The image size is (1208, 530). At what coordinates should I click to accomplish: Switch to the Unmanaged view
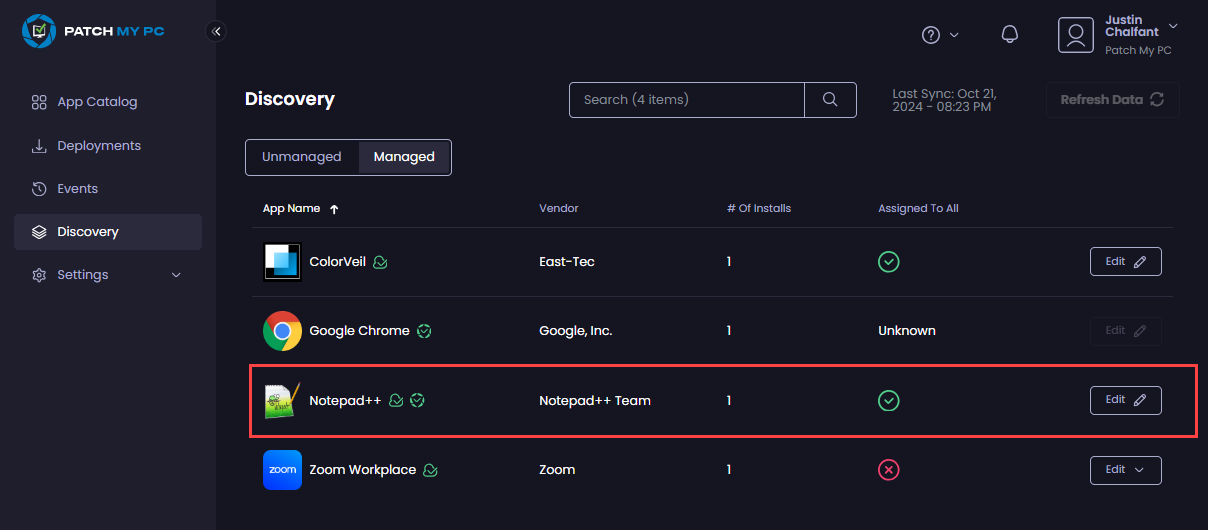(302, 157)
